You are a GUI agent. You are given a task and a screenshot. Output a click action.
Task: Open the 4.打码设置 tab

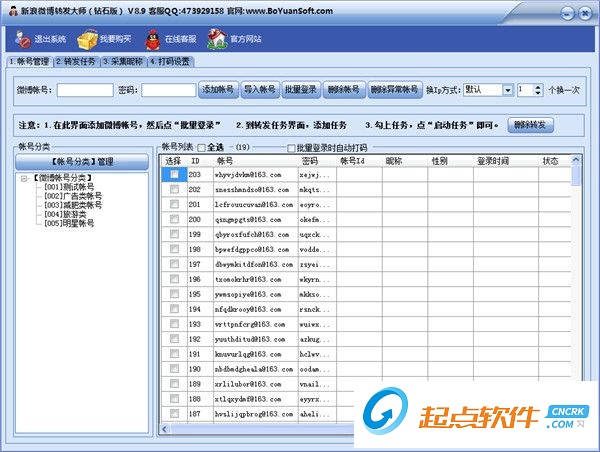[x=170, y=62]
